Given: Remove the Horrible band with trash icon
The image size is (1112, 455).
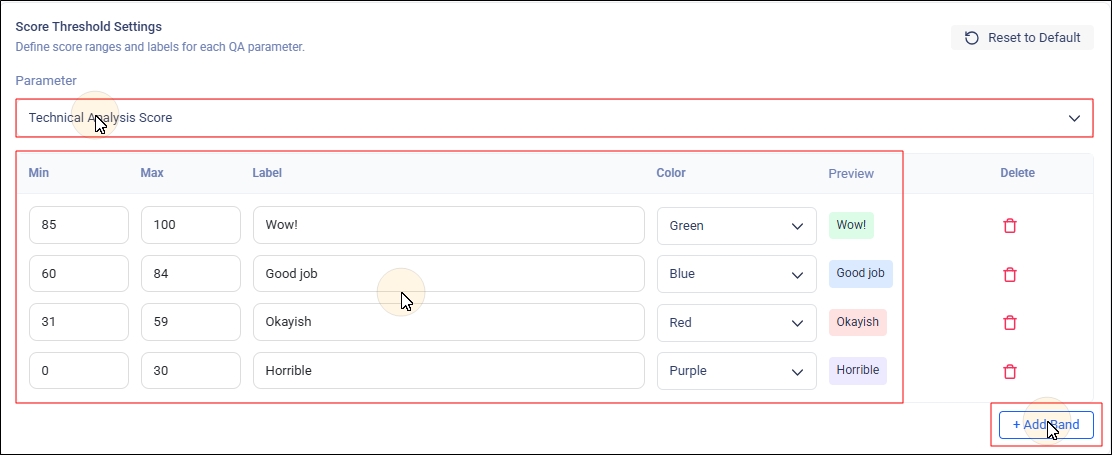Looking at the screenshot, I should (x=1010, y=371).
